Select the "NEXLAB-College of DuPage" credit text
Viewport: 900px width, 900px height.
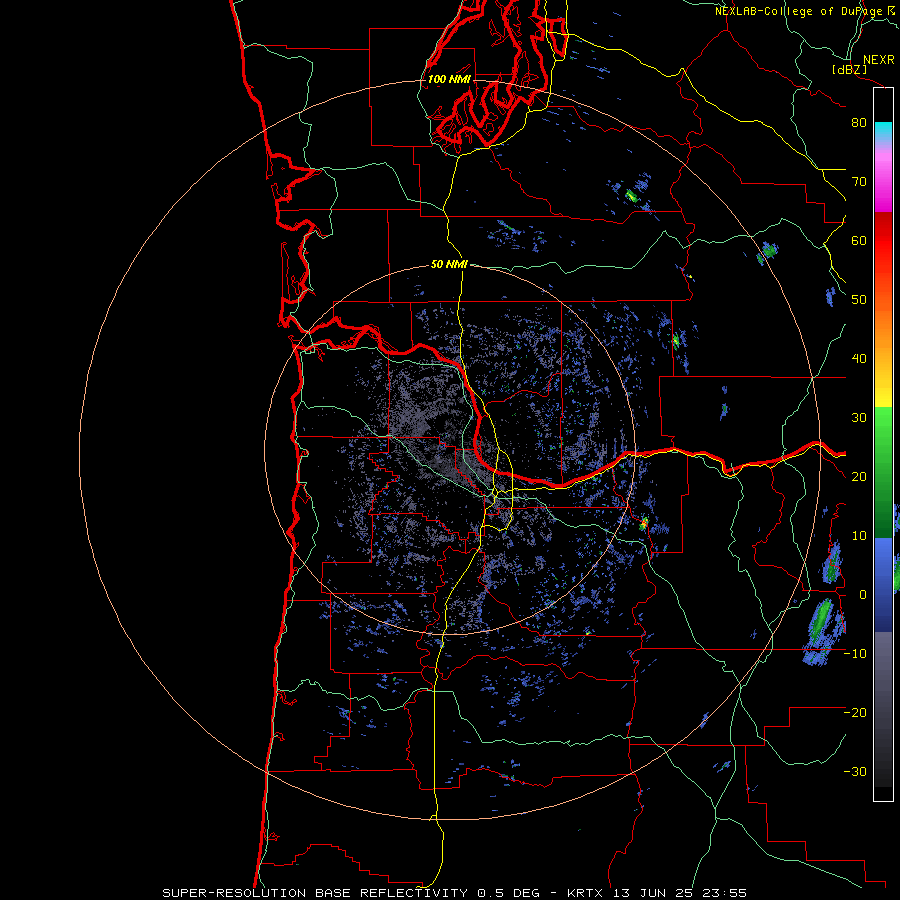[799, 11]
